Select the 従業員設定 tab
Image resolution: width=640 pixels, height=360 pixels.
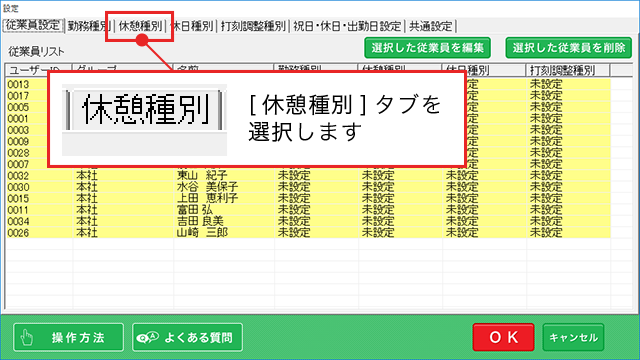[x=33, y=25]
